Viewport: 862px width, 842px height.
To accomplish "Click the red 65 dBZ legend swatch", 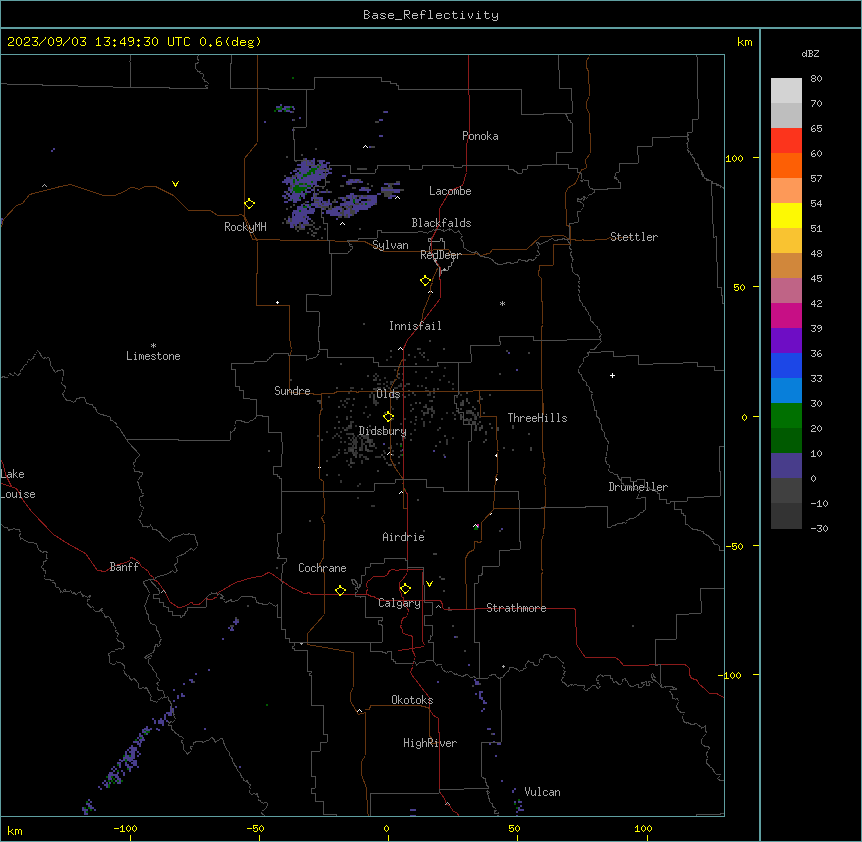I will 786,141.
